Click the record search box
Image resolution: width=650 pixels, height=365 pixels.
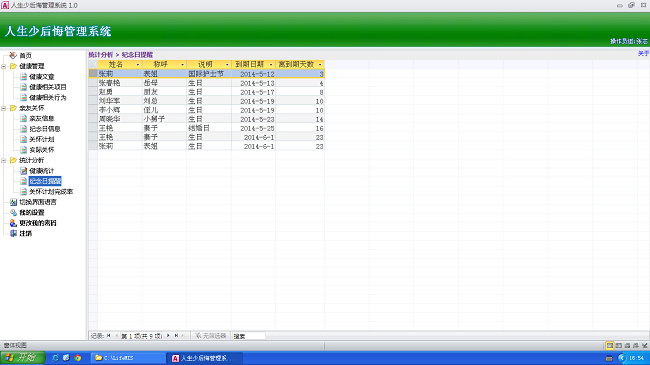click(x=248, y=336)
